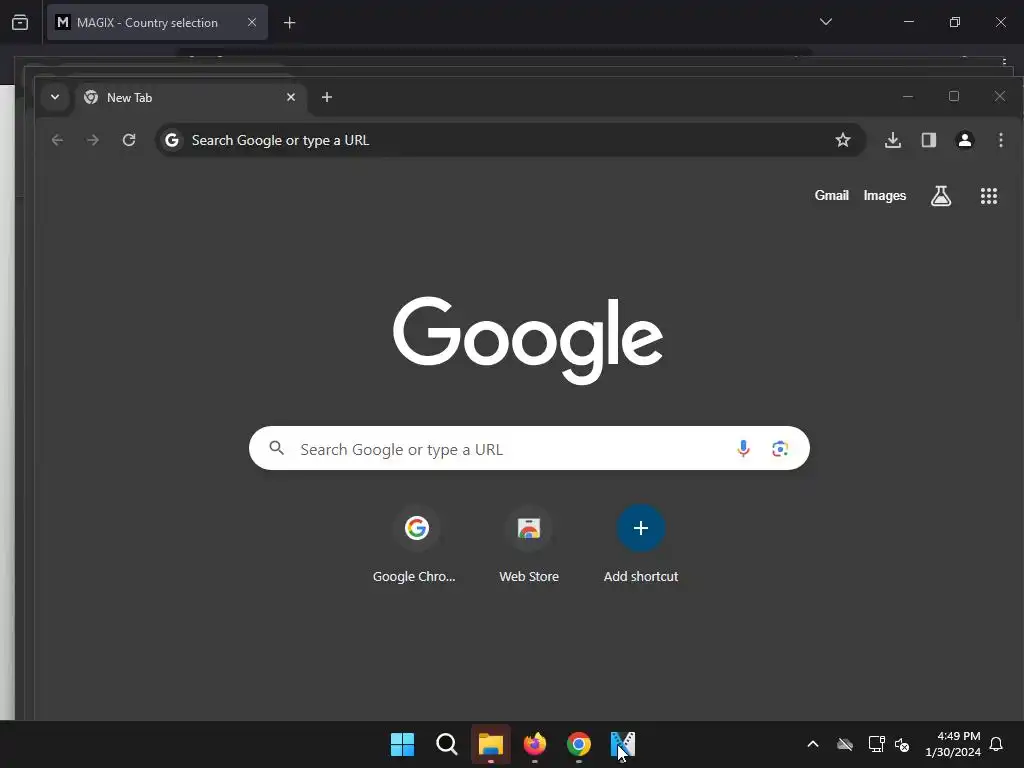Click OneDrive cloud tray icon
The height and width of the screenshot is (768, 1024).
(x=844, y=744)
